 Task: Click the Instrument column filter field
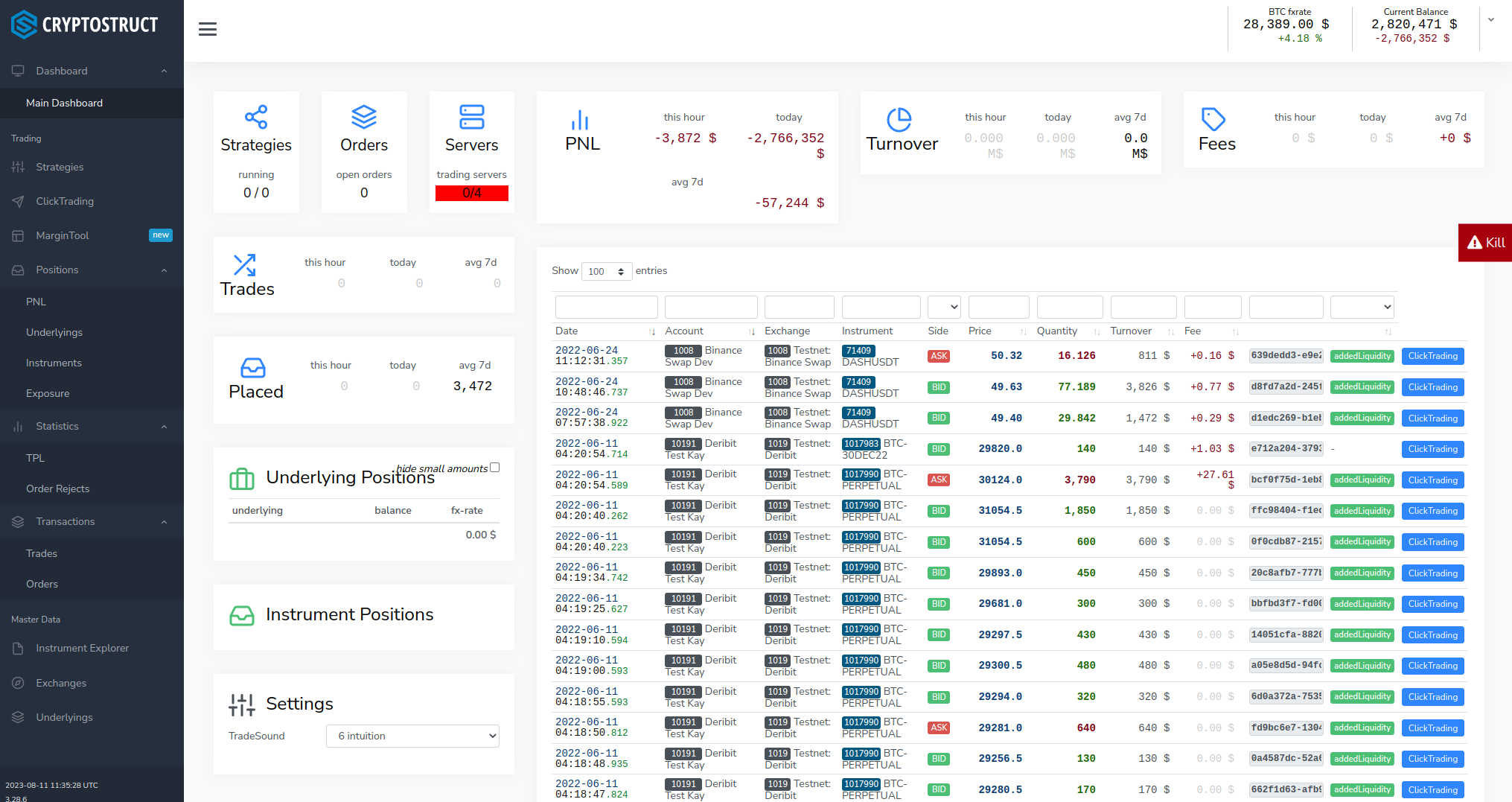point(881,307)
